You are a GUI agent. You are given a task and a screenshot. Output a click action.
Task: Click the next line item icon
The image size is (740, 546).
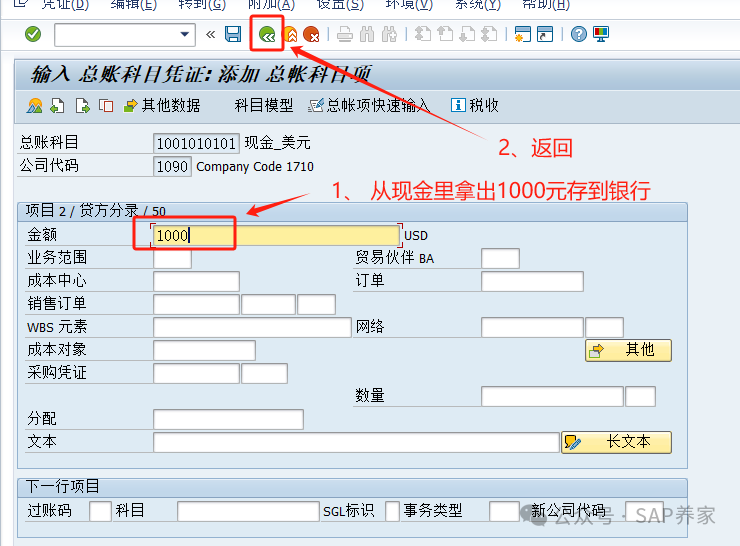[x=83, y=105]
